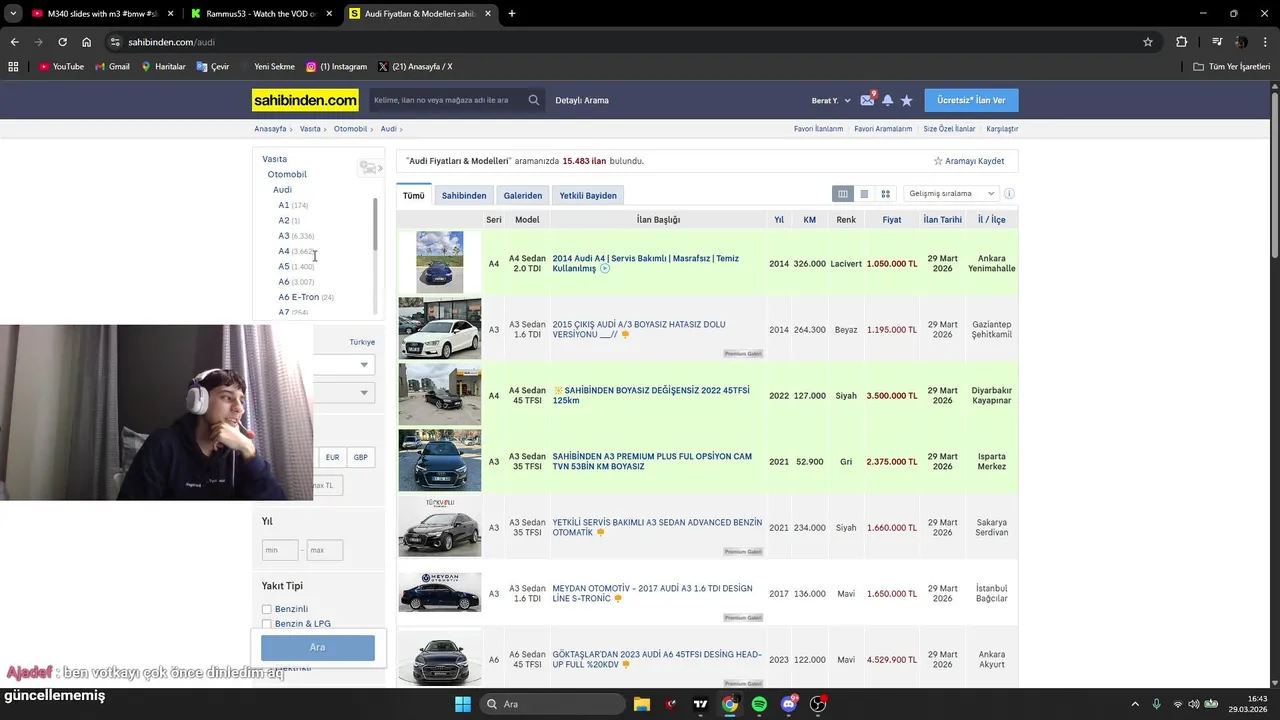Switch to single-column list view icon
The width and height of the screenshot is (1280, 720).
pyautogui.click(x=864, y=194)
